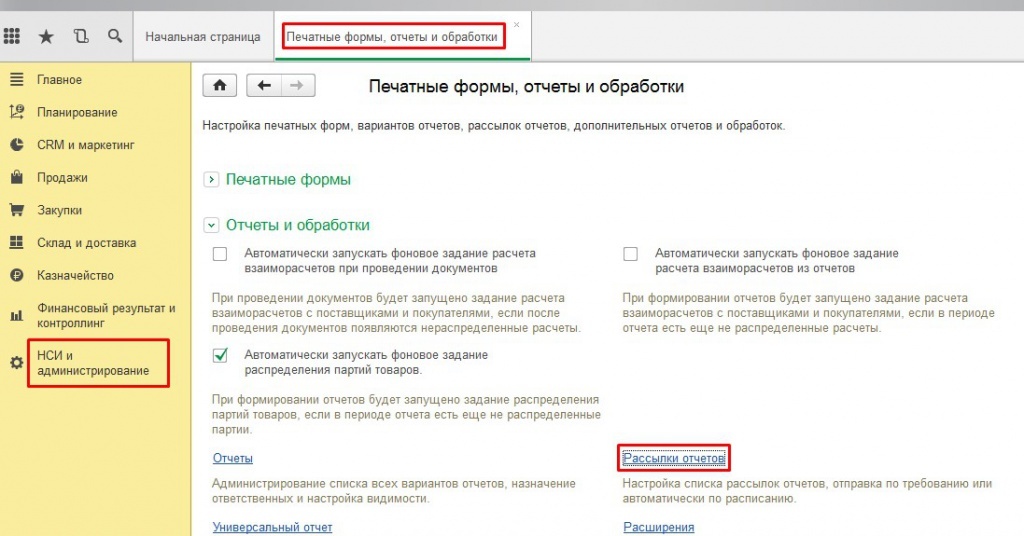Enable background settlement calculation from reports checkbox

(x=630, y=254)
